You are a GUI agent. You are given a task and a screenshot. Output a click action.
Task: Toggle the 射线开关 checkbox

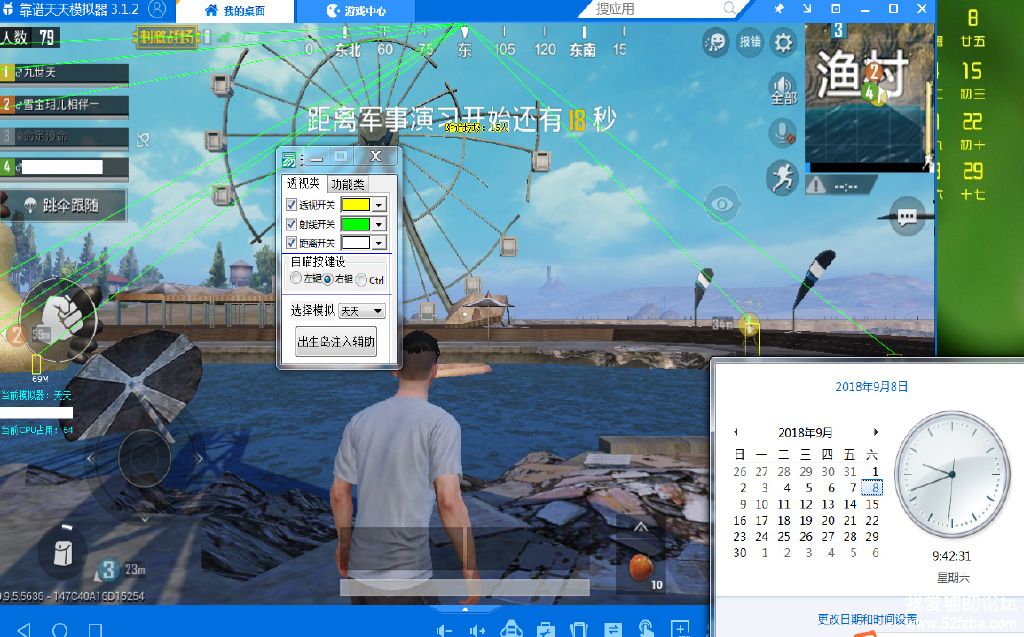[291, 223]
